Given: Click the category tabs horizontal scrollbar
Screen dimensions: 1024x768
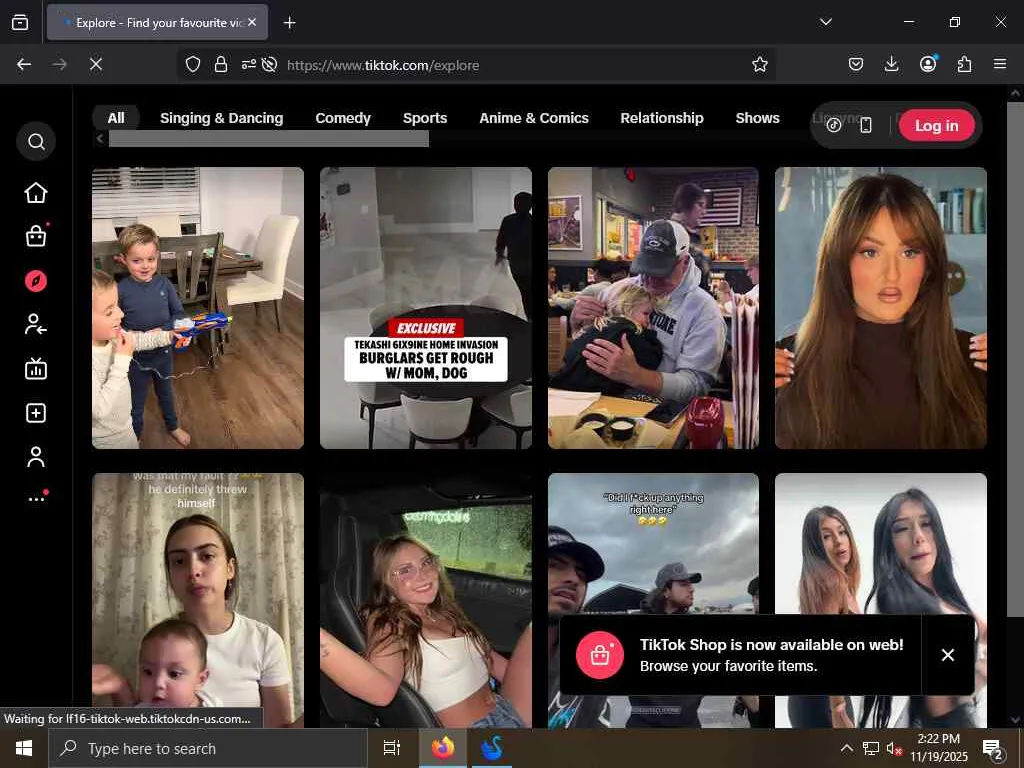Looking at the screenshot, I should click(x=268, y=138).
